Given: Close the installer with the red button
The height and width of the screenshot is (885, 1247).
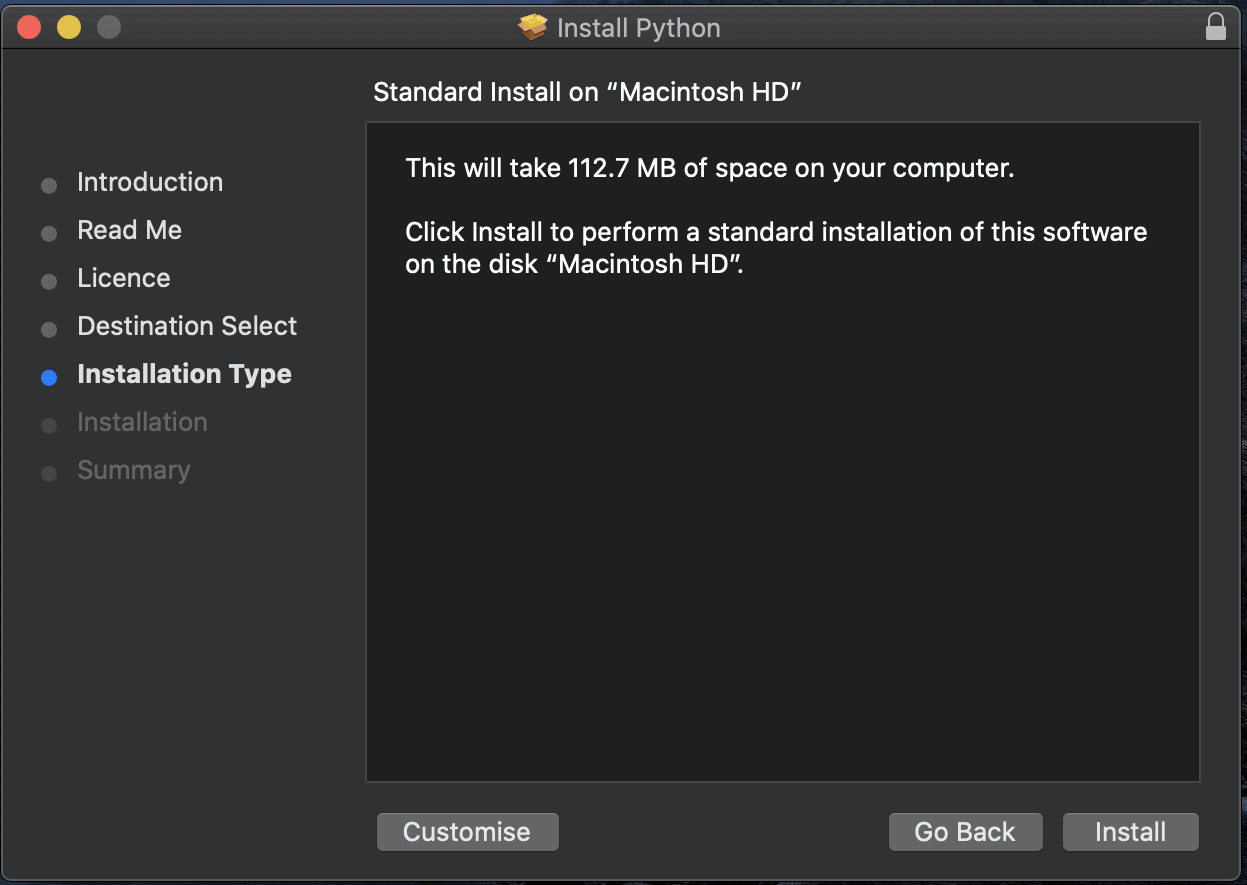Looking at the screenshot, I should 29,27.
